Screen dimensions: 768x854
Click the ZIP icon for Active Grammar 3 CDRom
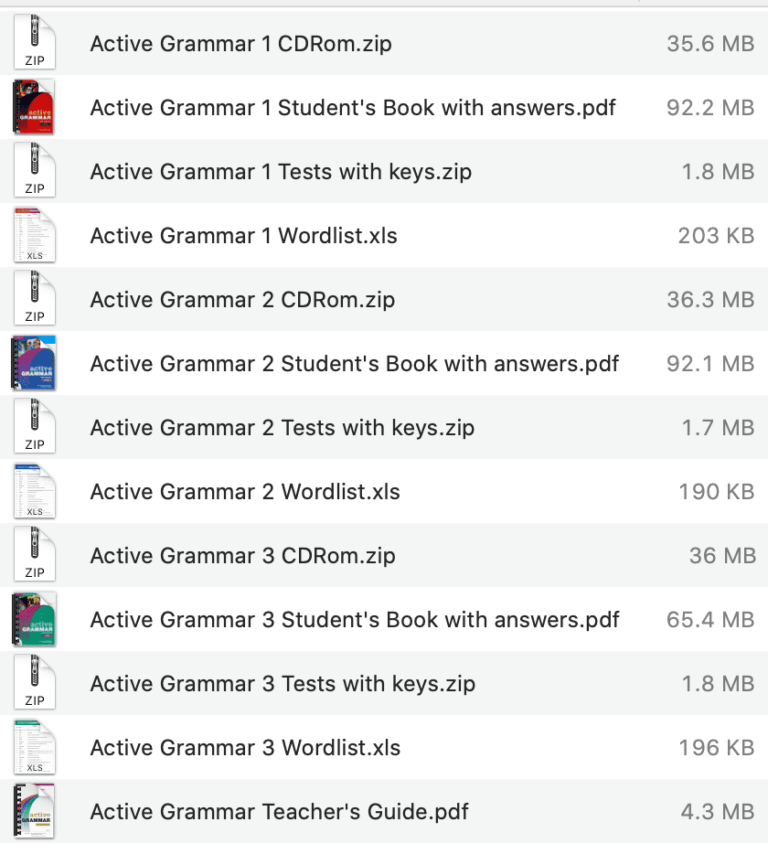34,554
